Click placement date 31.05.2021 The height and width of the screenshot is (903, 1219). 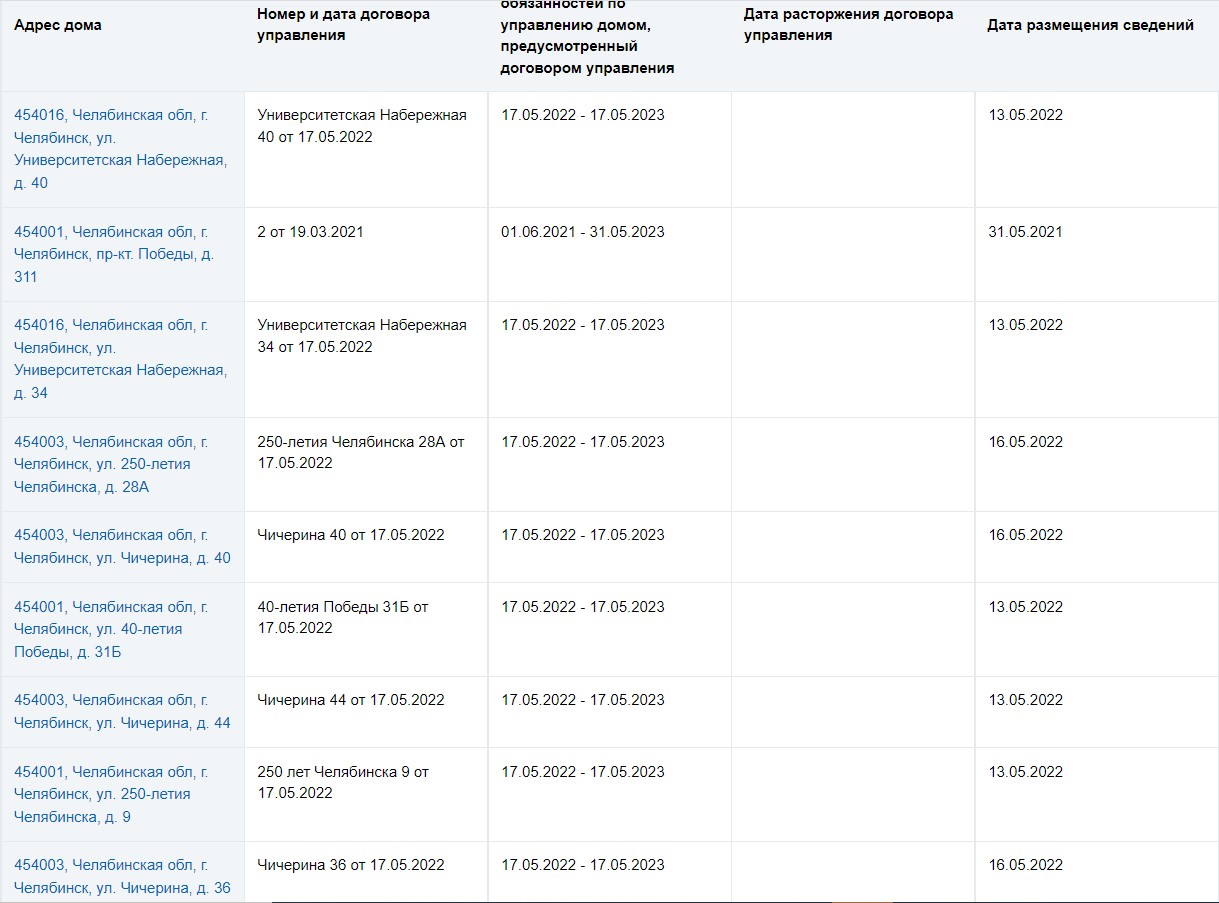tap(1026, 232)
